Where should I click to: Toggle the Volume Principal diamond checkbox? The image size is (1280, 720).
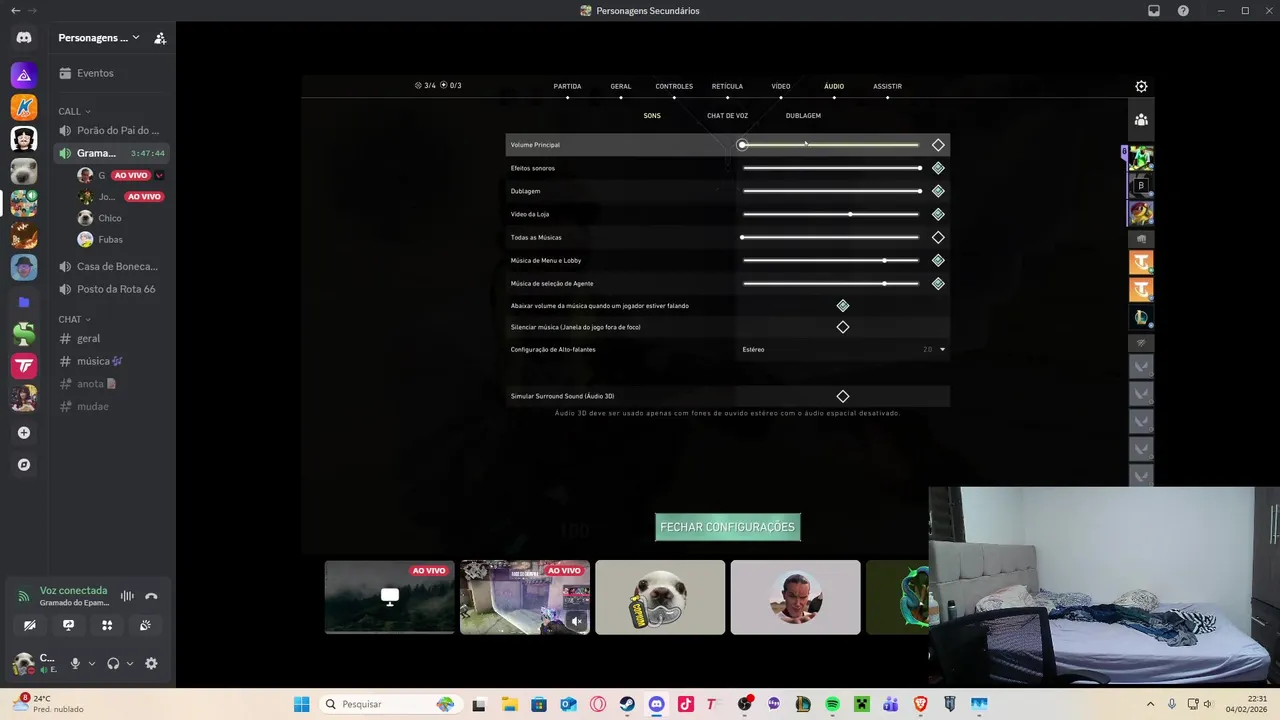tap(938, 145)
